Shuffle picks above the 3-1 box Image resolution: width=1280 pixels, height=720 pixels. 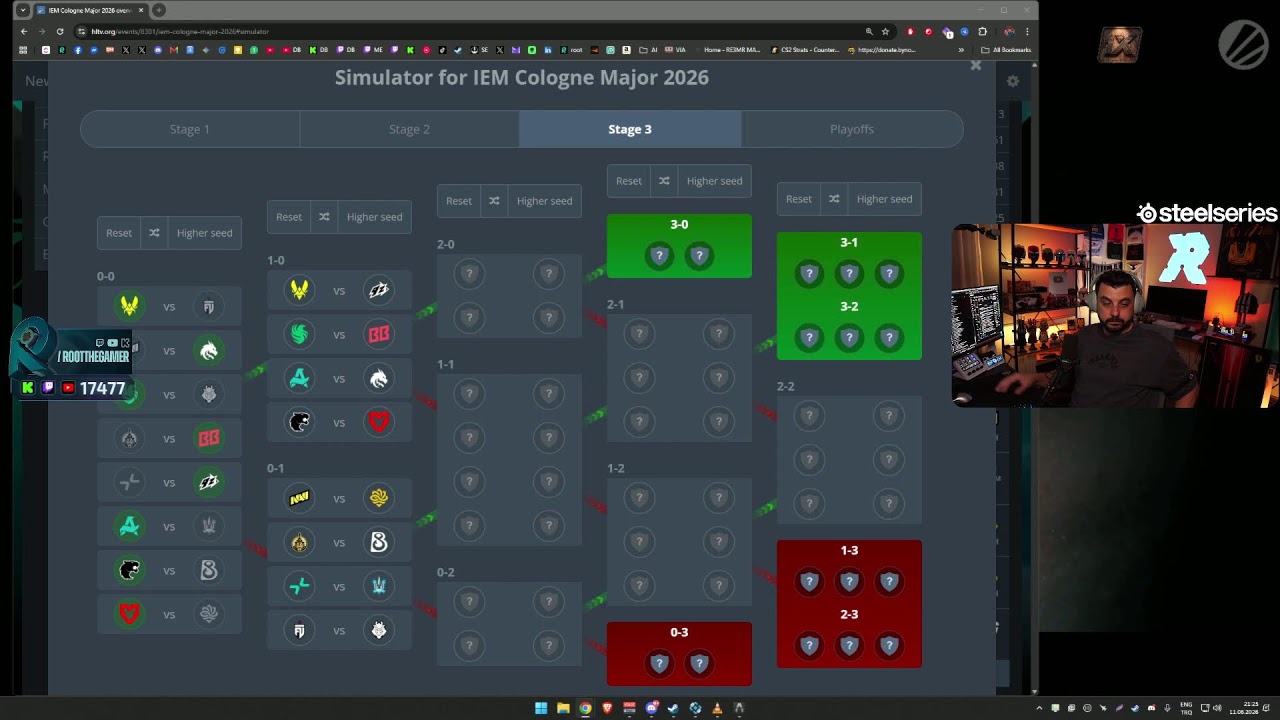pos(834,199)
